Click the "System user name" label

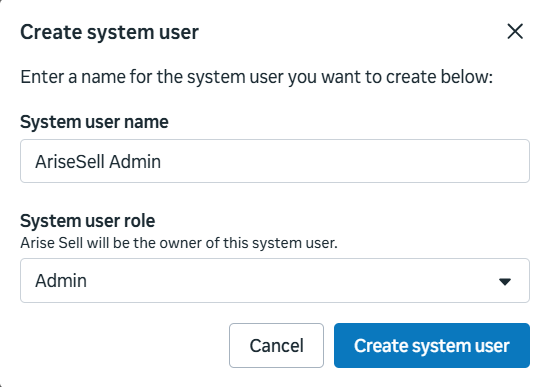coord(94,122)
